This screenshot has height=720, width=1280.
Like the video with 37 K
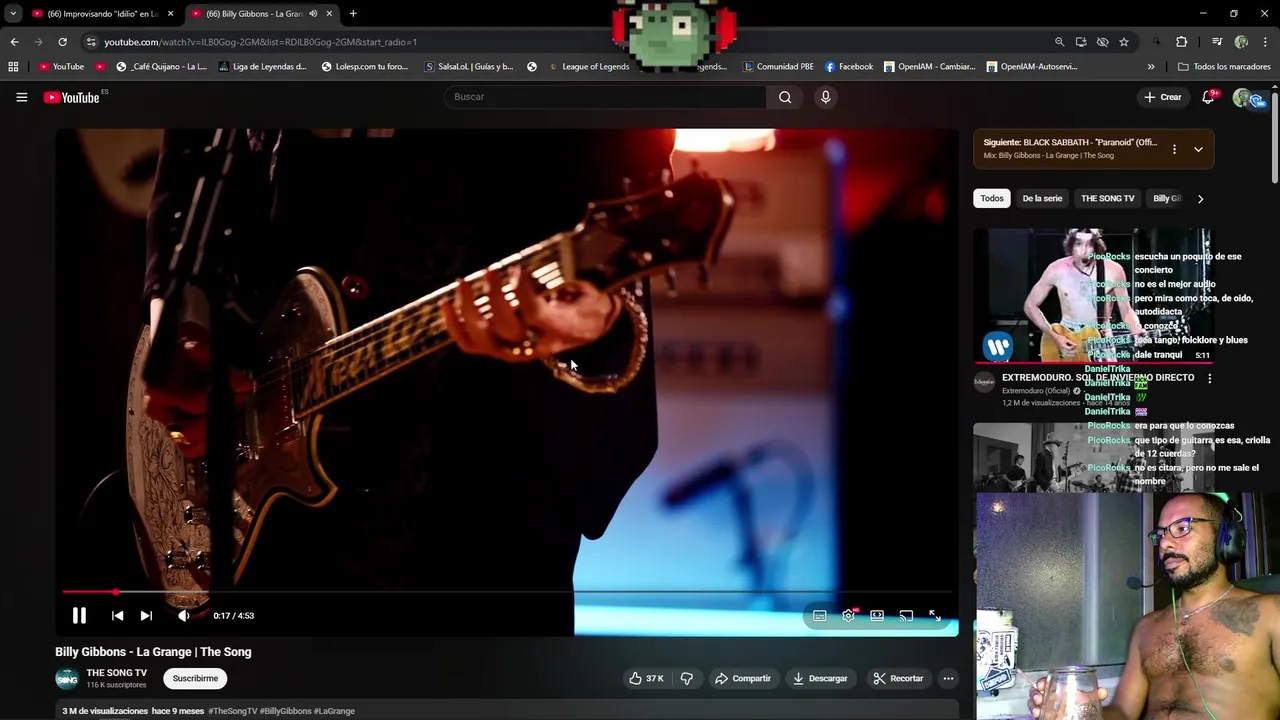[646, 678]
